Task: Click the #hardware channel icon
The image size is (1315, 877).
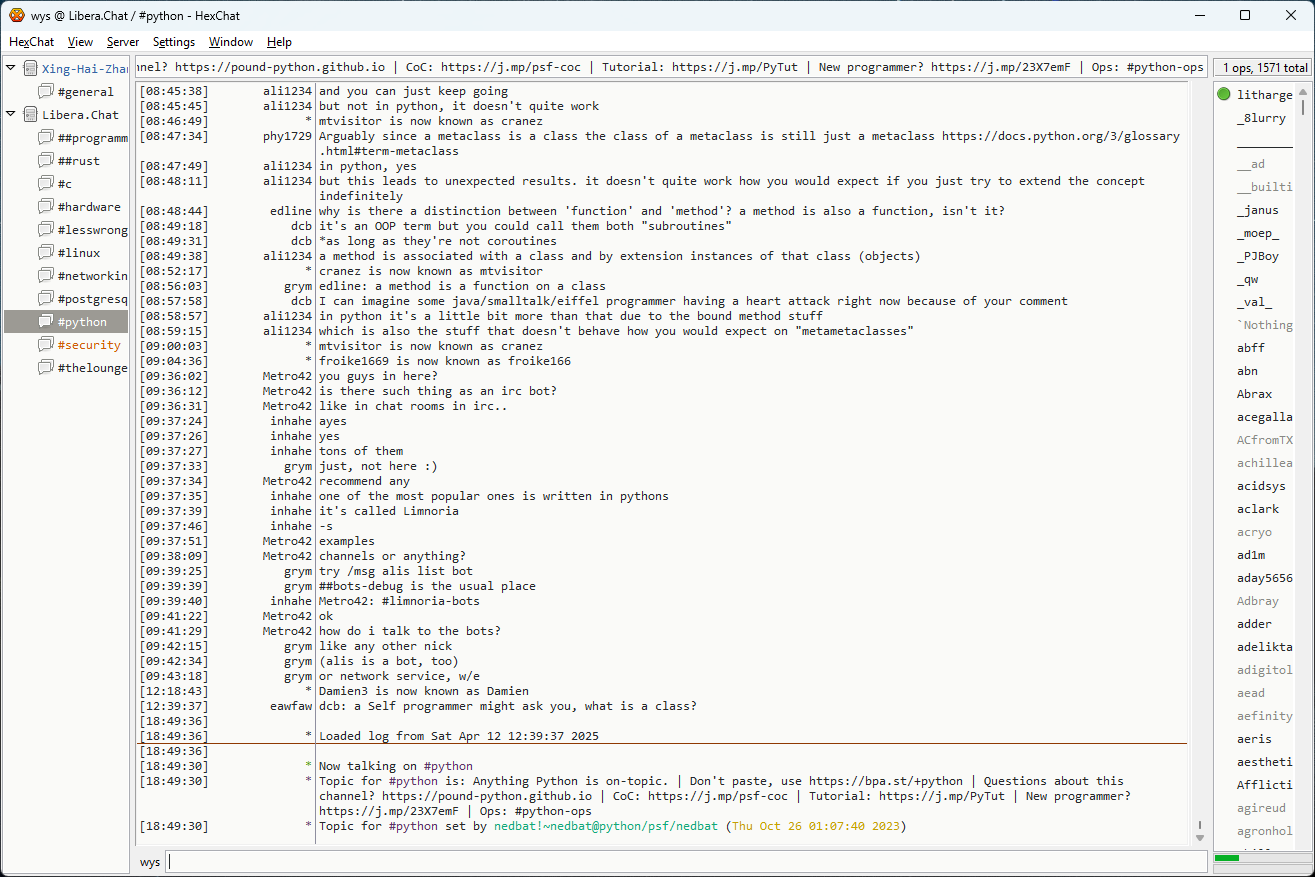Action: [x=45, y=207]
